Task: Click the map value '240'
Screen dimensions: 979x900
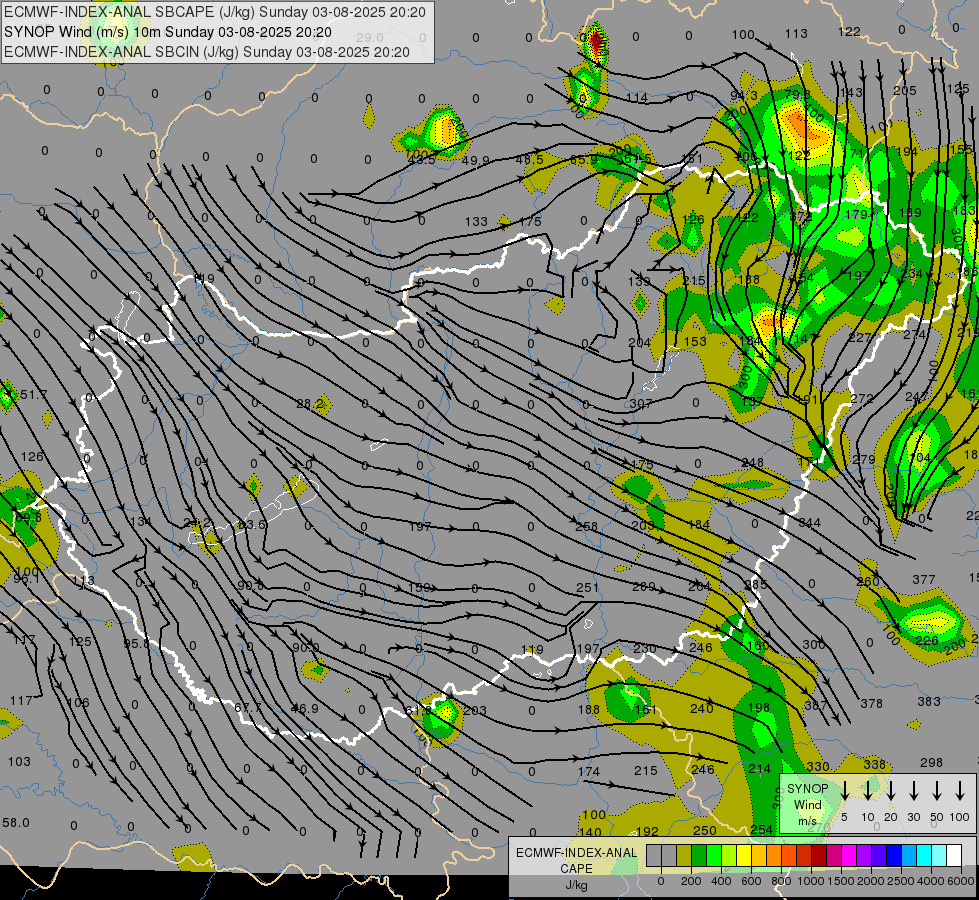Action: tap(702, 708)
